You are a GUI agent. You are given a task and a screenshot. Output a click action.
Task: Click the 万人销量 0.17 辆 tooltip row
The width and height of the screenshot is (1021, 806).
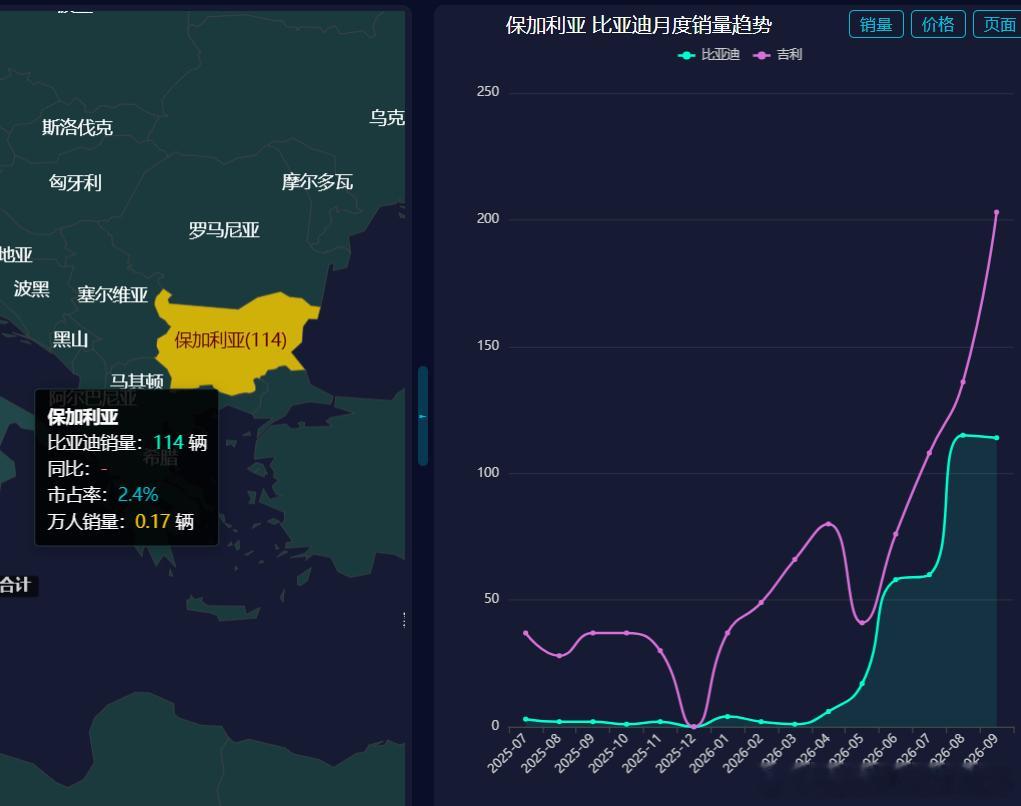(x=120, y=521)
